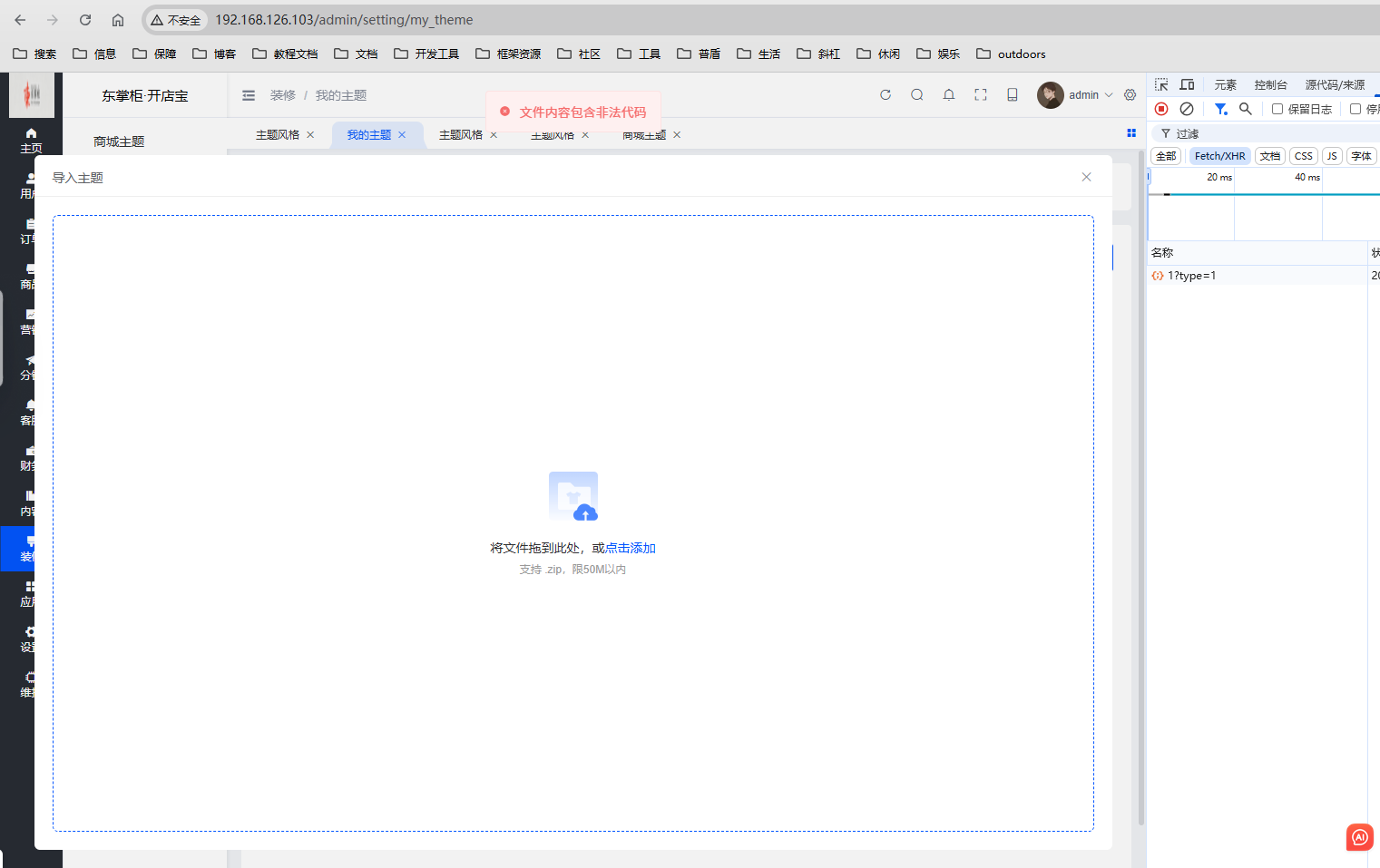Open the settings gear beside admin
Viewport: 1380px width, 868px height.
pyautogui.click(x=1130, y=94)
